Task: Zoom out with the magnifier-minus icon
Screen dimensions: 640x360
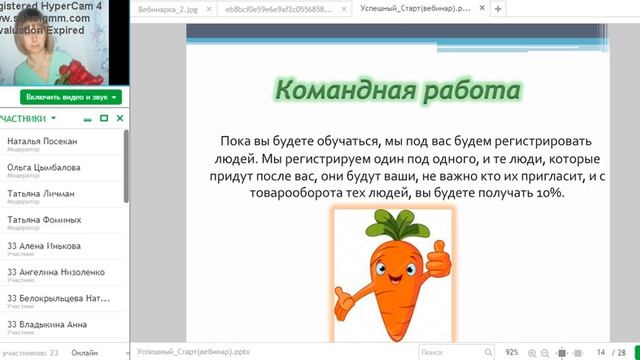Action: tap(545, 353)
